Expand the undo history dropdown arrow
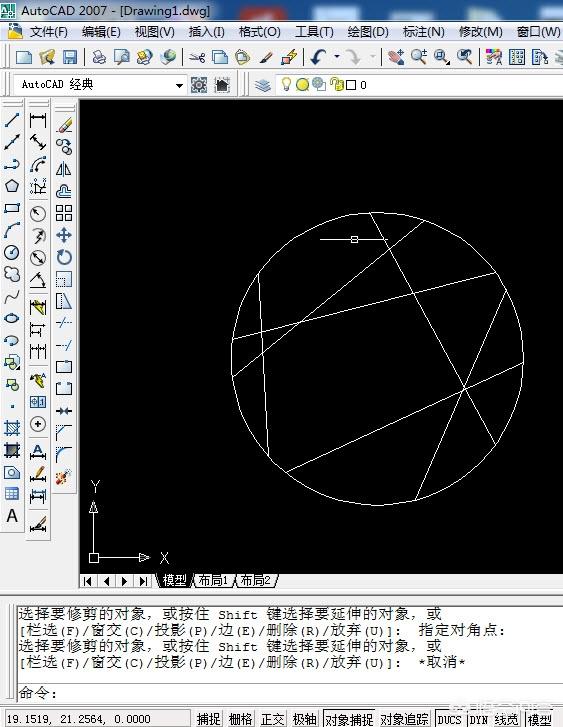 point(337,57)
